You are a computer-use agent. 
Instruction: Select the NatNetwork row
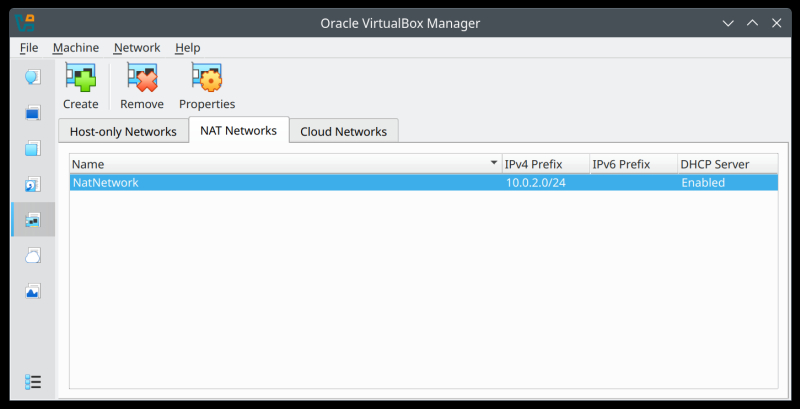pos(424,183)
